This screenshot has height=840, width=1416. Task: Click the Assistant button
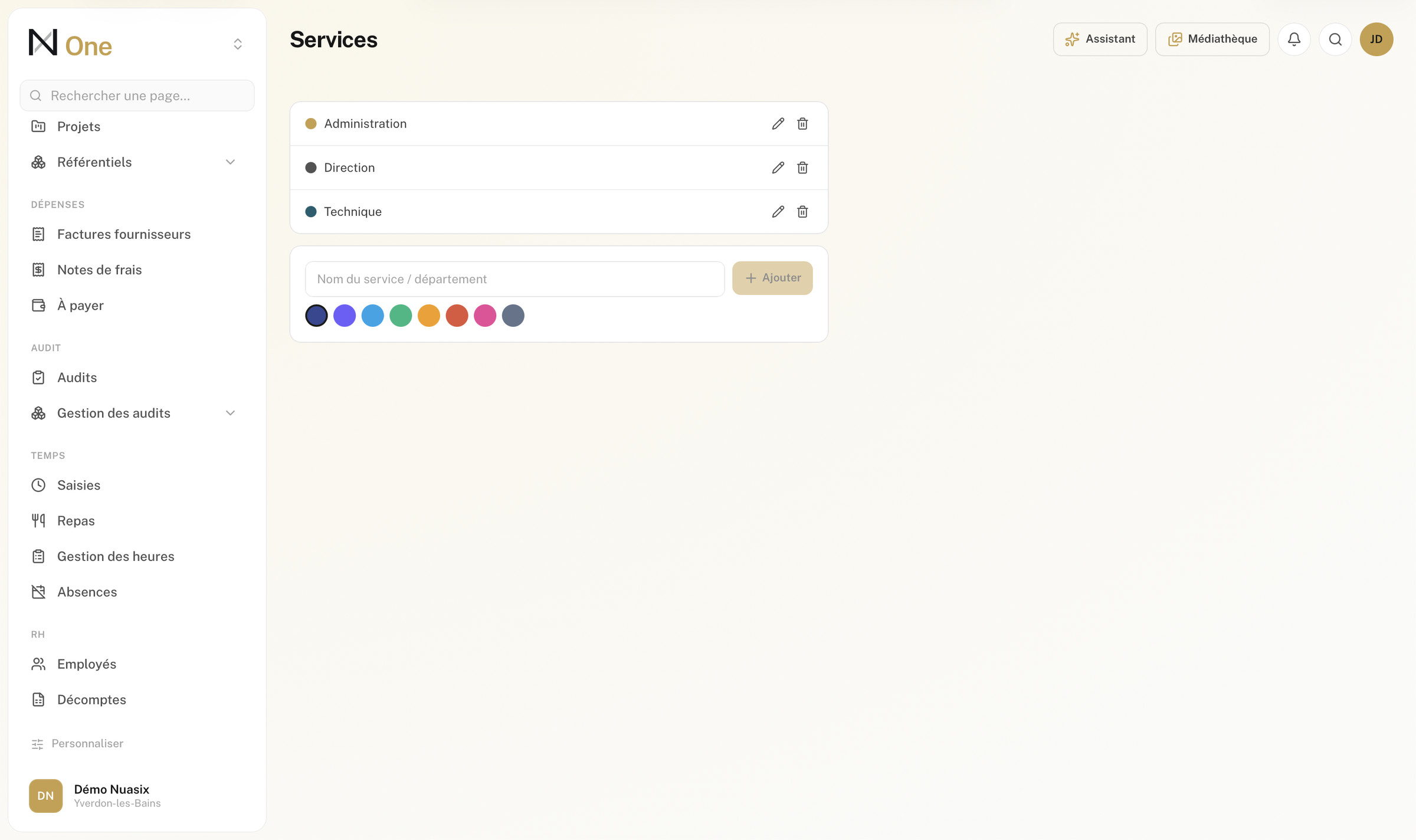coord(1100,39)
